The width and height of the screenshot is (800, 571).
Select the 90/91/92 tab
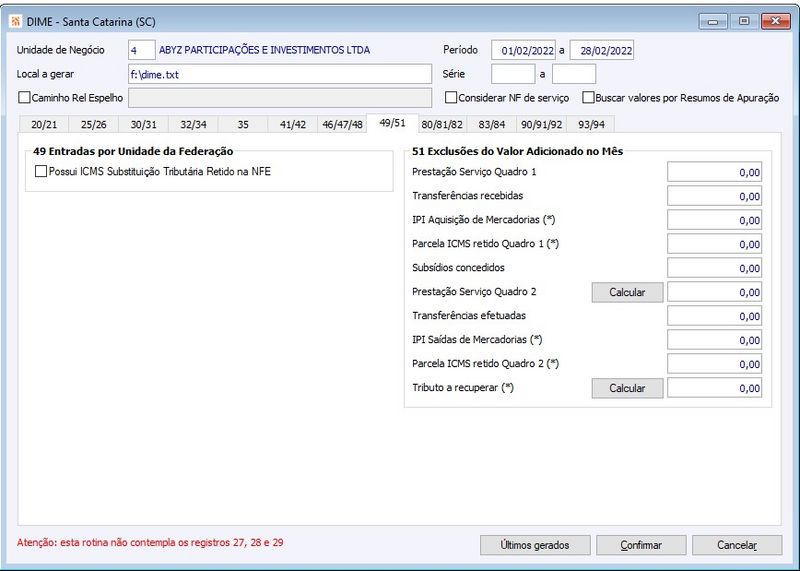point(541,125)
